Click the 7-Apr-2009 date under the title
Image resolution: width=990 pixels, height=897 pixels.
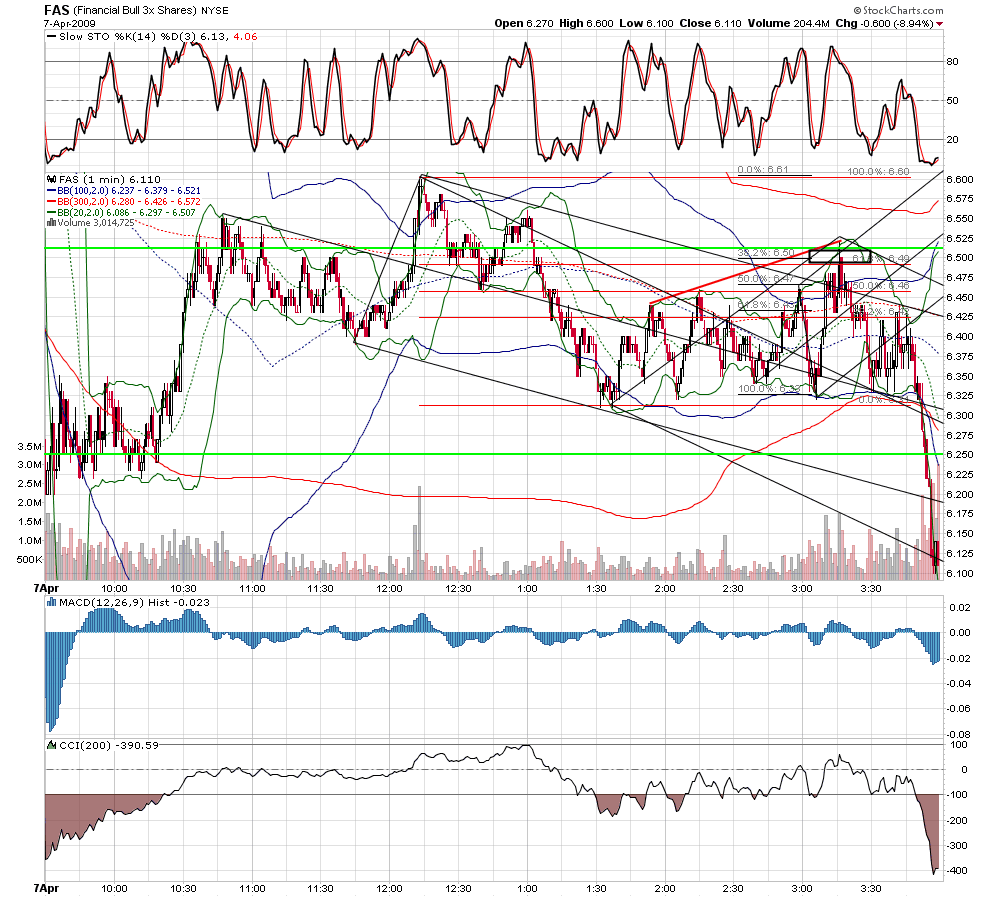coord(69,23)
